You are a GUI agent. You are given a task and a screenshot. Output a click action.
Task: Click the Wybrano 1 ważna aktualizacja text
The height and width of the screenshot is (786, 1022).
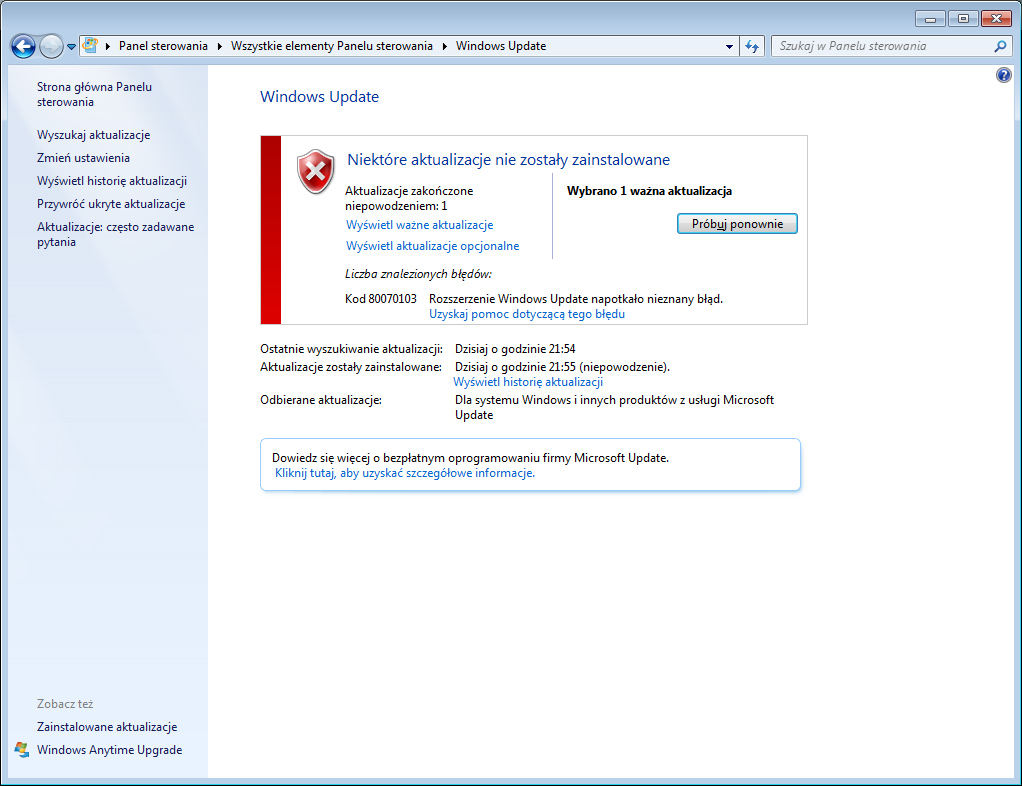649,191
